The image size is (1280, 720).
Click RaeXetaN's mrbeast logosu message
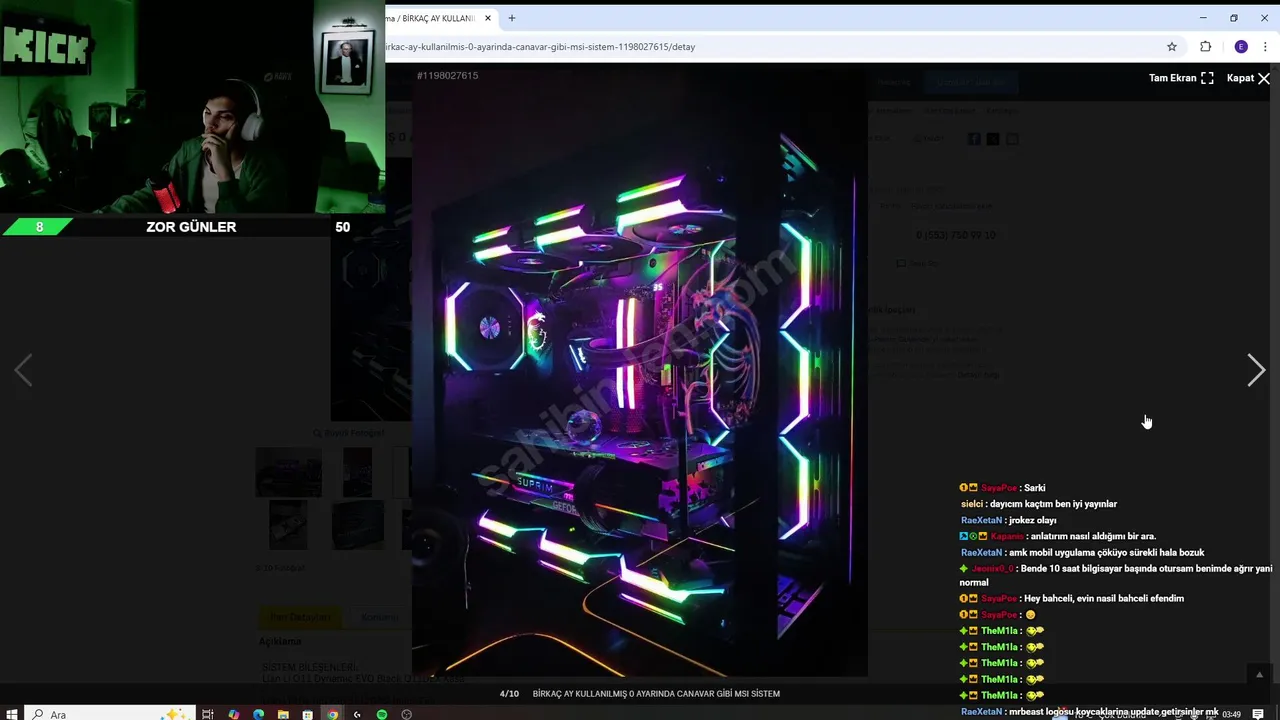tap(1090, 711)
